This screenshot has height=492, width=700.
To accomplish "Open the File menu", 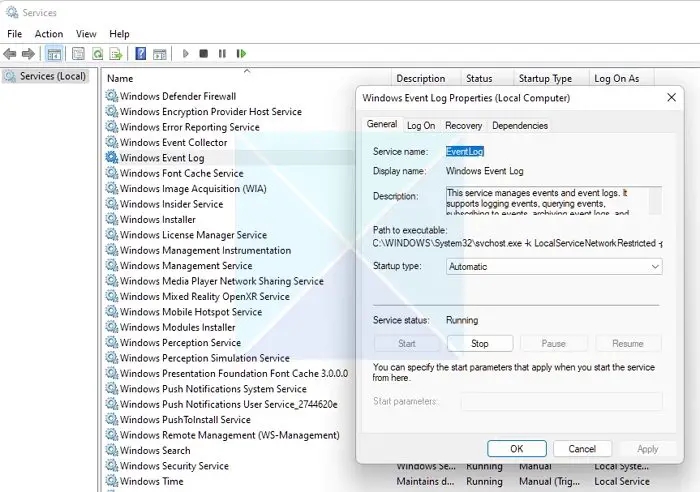I will [14, 34].
